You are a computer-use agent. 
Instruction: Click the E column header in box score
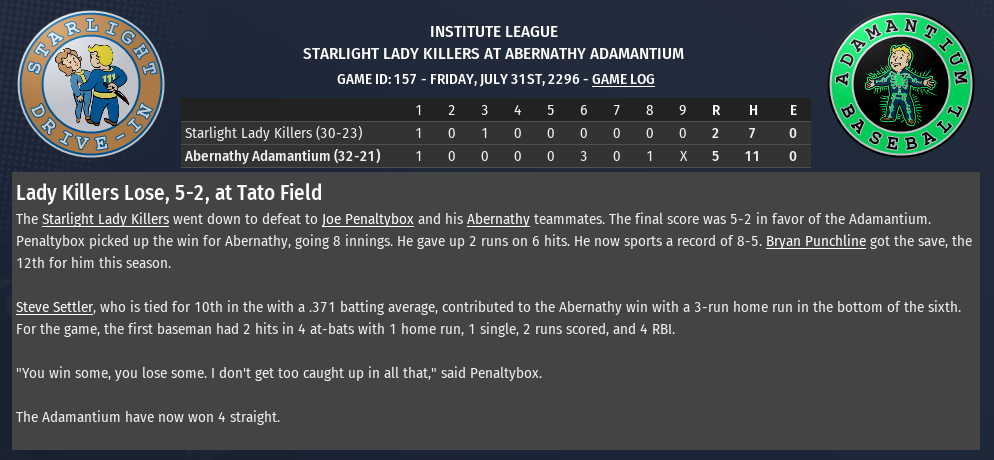tap(793, 109)
